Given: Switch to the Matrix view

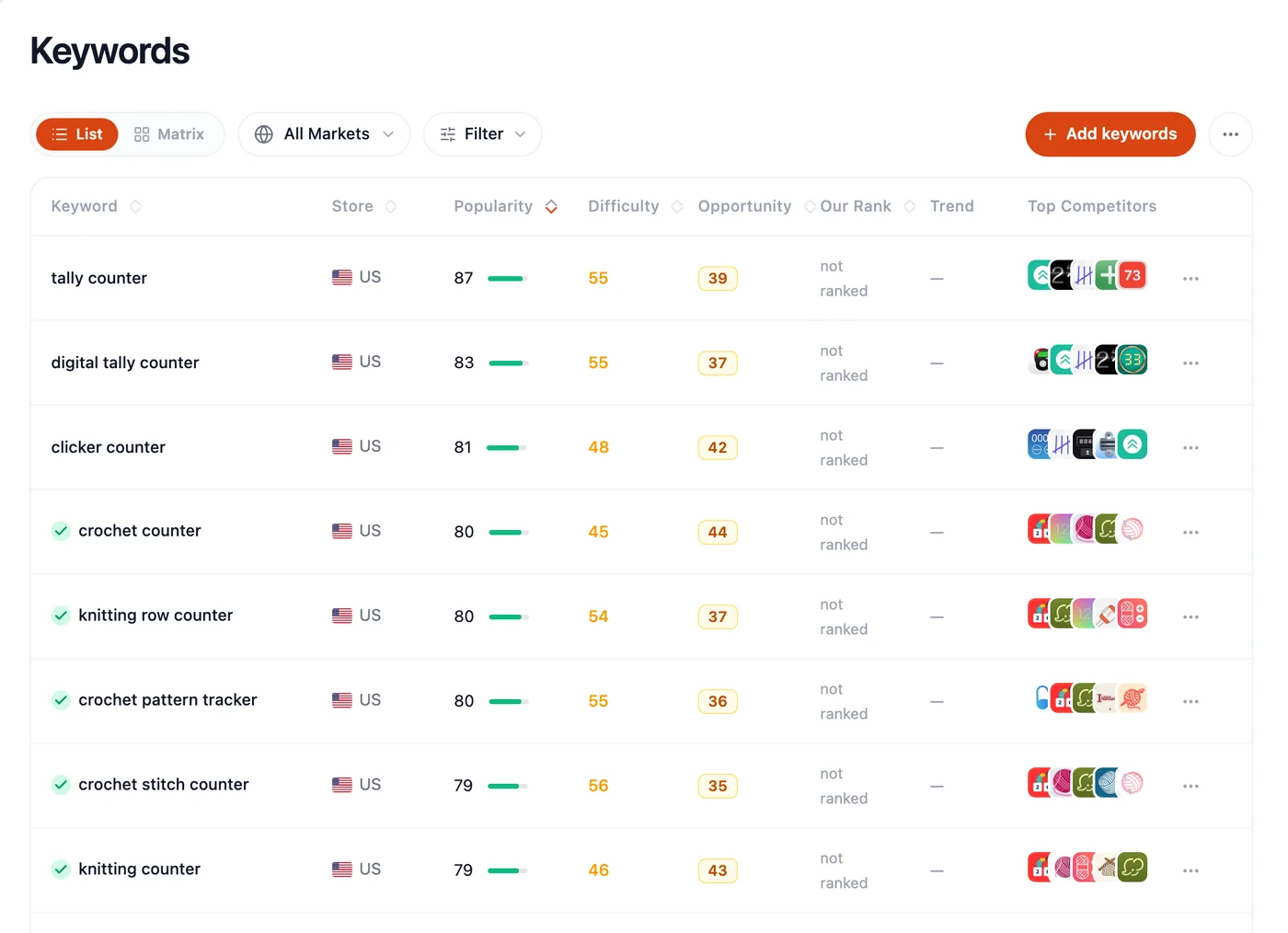Looking at the screenshot, I should point(169,134).
